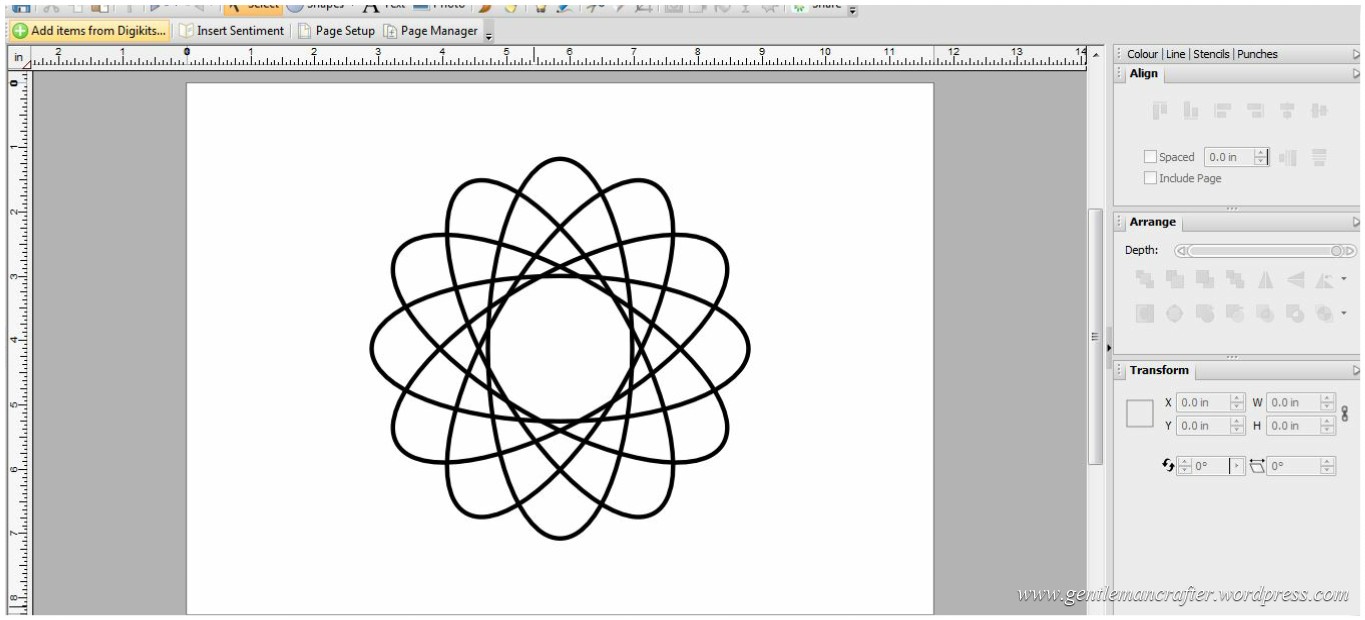Open the Page Manager
1365x620 pixels.
(435, 30)
